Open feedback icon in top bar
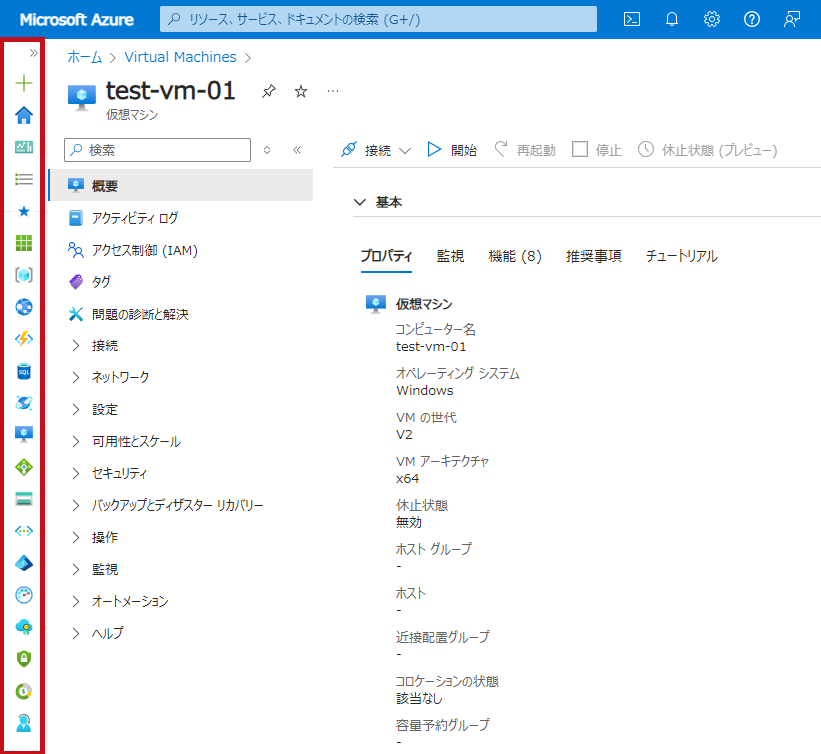This screenshot has width=821, height=754. (792, 19)
